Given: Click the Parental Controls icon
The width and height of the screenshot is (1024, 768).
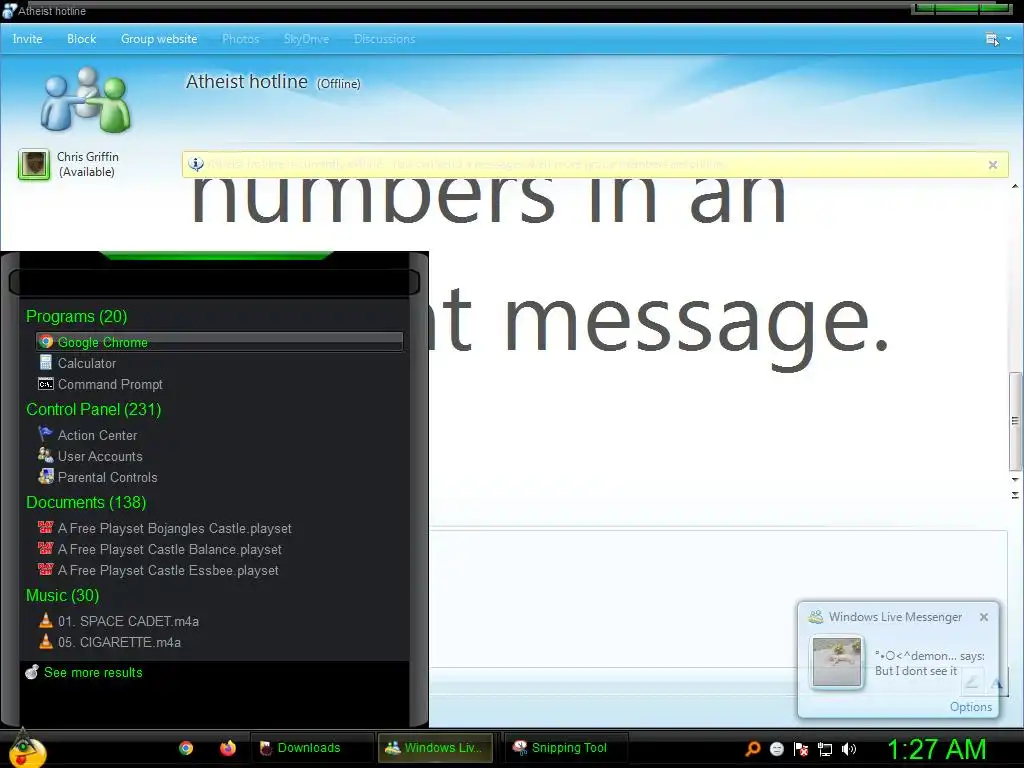Looking at the screenshot, I should point(46,476).
